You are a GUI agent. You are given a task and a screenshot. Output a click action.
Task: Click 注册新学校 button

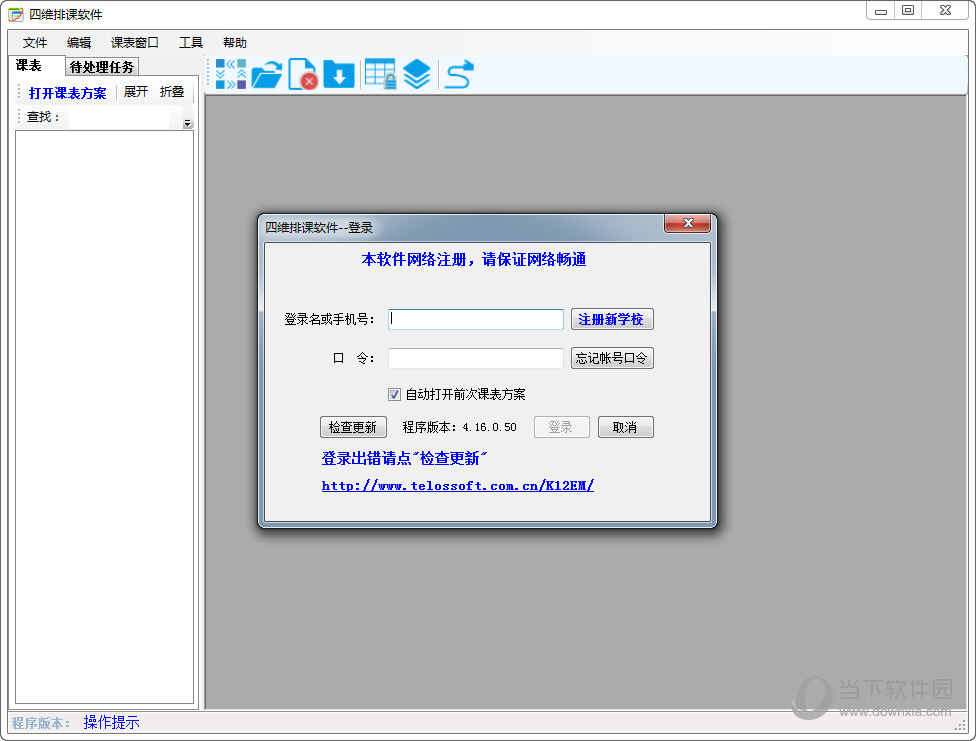click(x=612, y=319)
